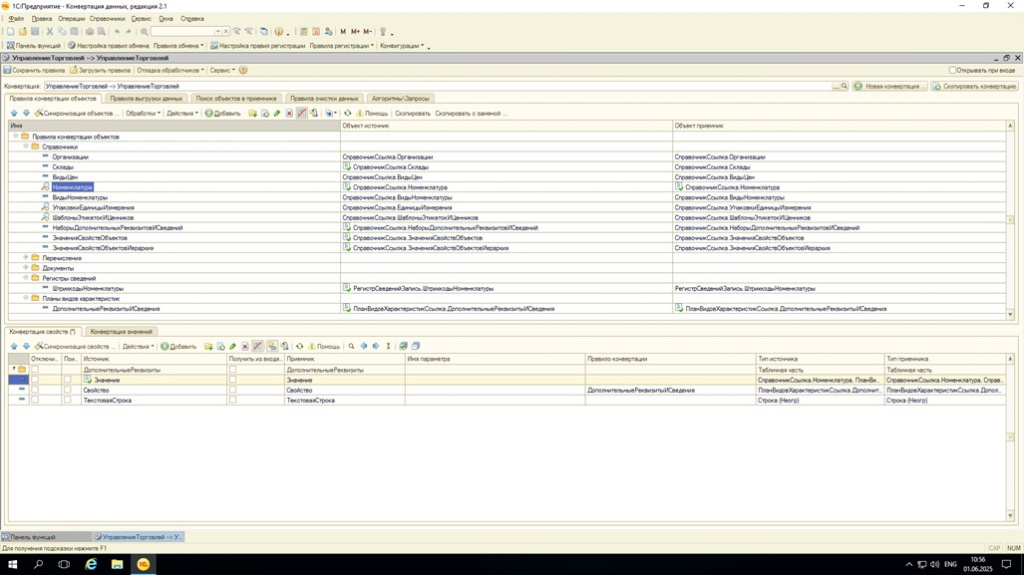This screenshot has width=1024, height=575.
Task: Open Windows Start menu
Action: (12, 564)
